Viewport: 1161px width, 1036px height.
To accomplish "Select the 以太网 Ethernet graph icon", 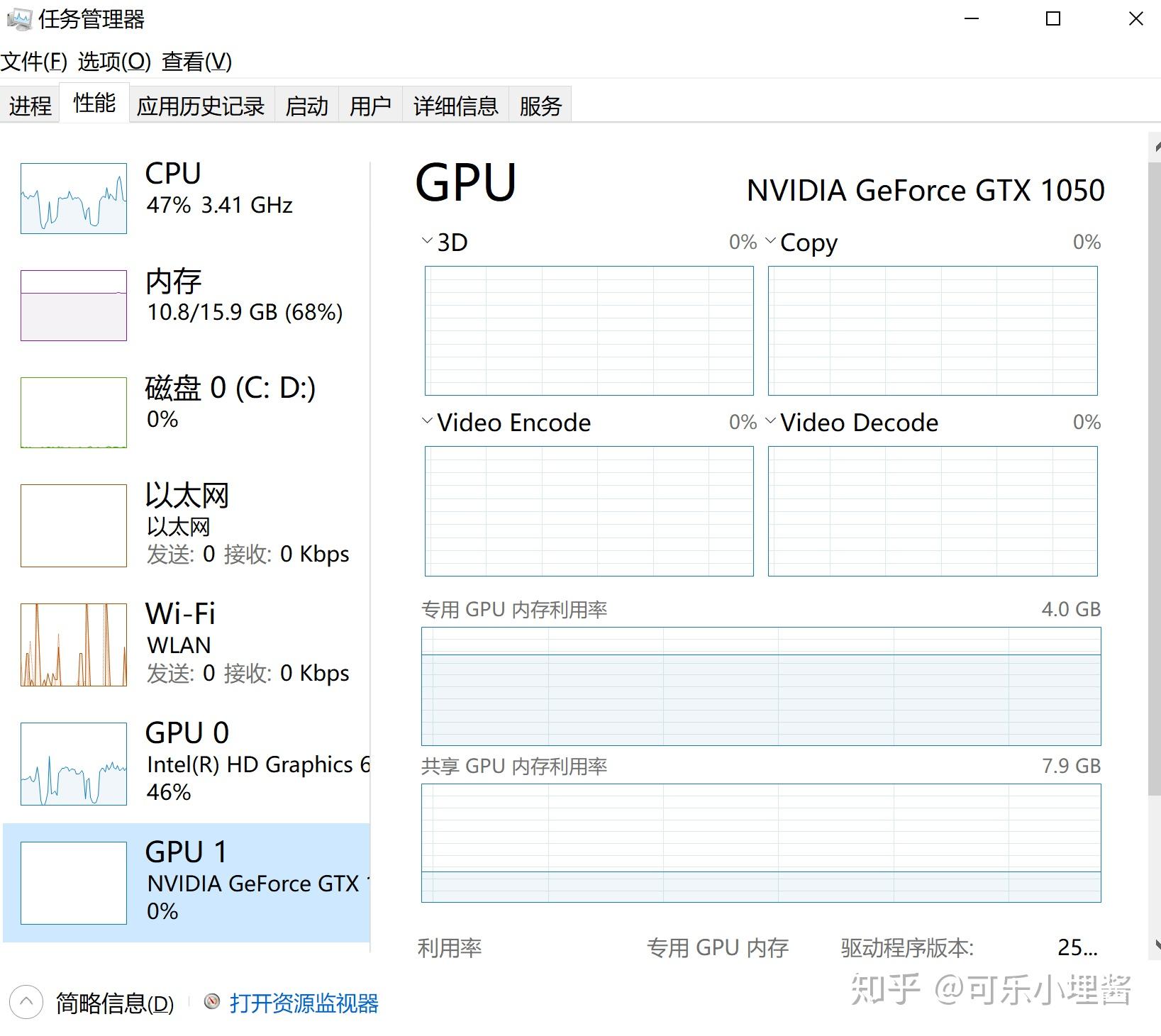I will coord(74,525).
